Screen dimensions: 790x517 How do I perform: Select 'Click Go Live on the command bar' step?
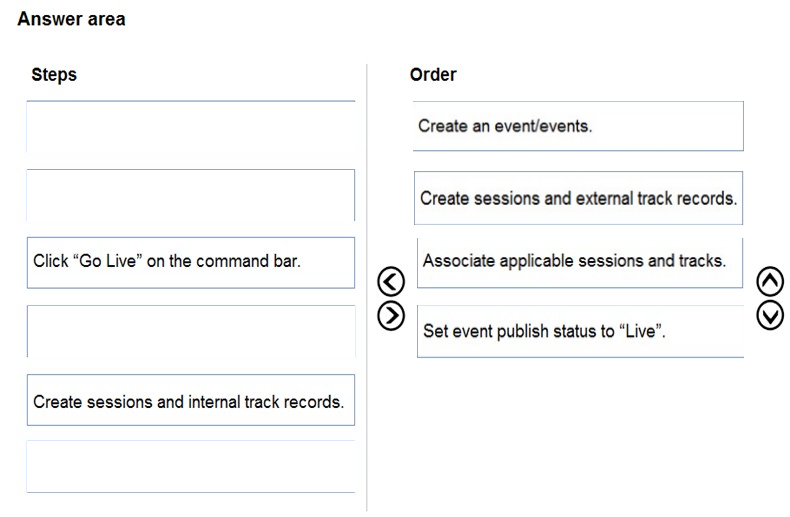pos(191,263)
